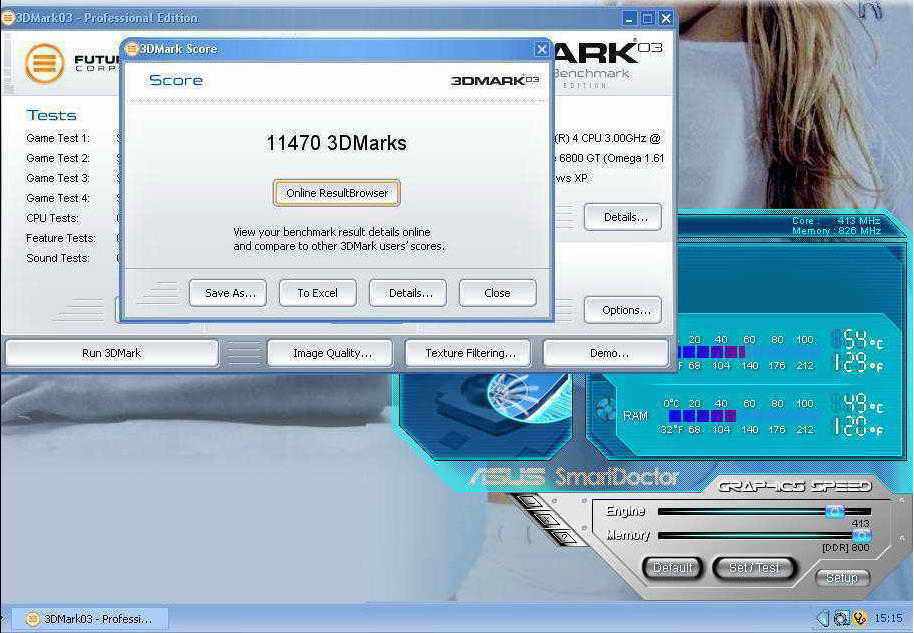The image size is (914, 633).
Task: Click the ASUS SmartDoctor title logo
Action: [574, 477]
